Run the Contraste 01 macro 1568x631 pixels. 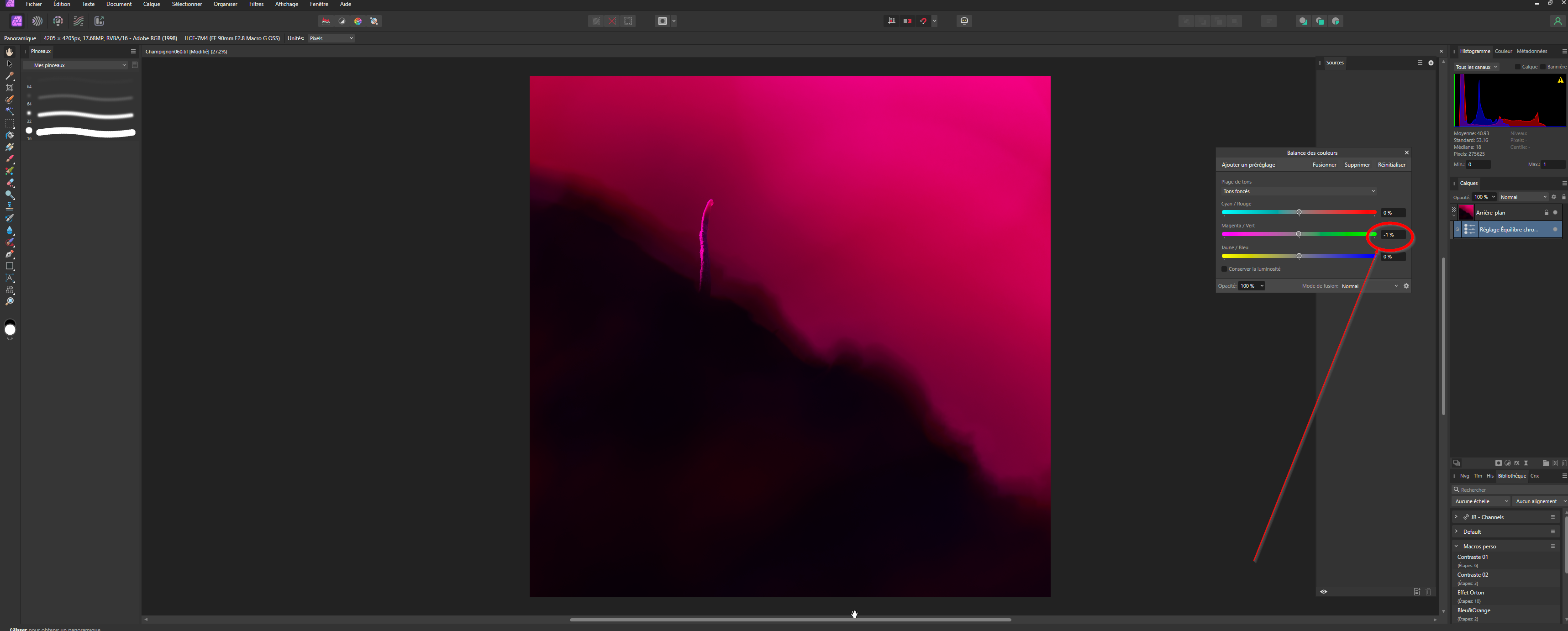1505,560
